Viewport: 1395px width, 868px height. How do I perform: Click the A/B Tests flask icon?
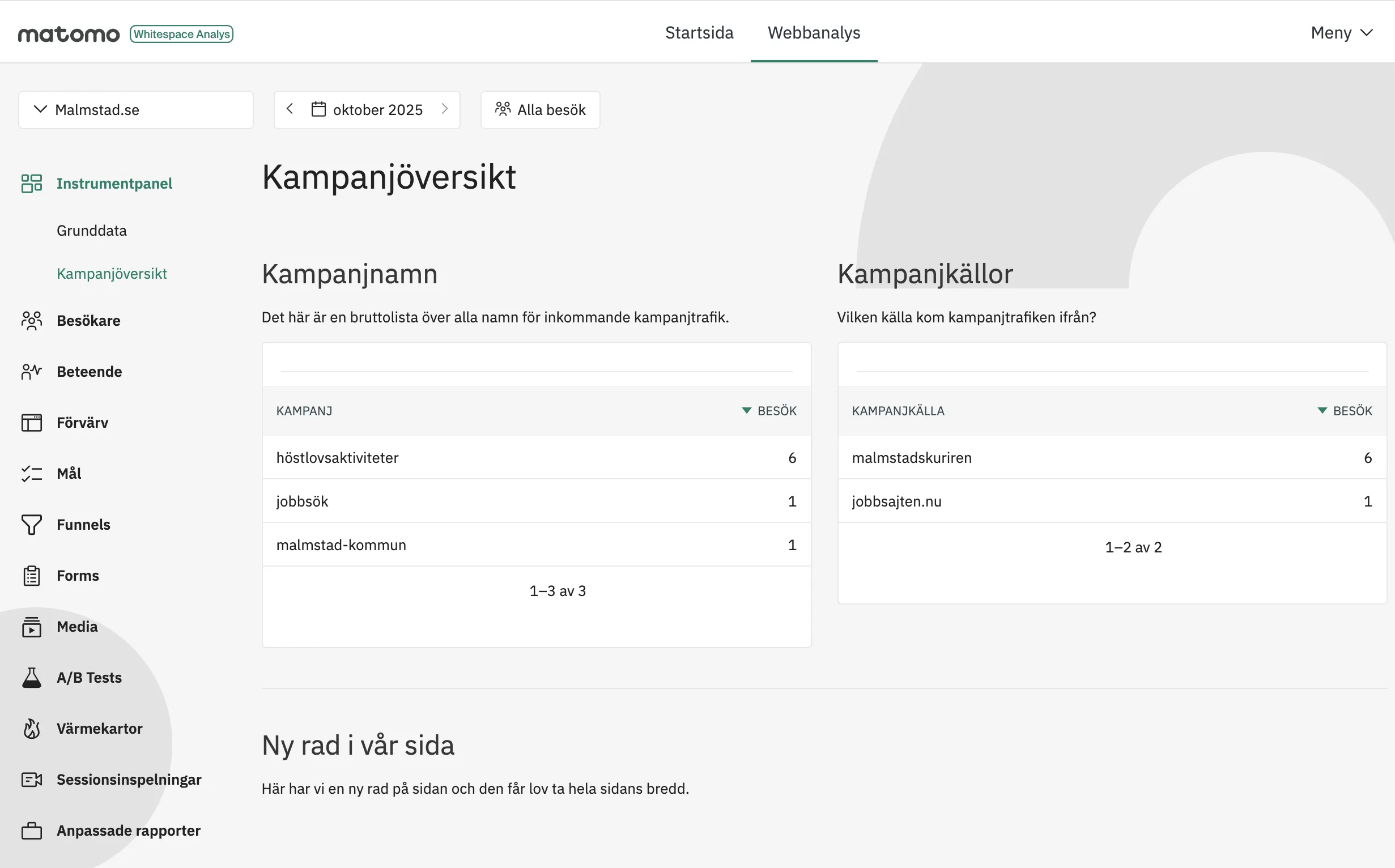32,678
